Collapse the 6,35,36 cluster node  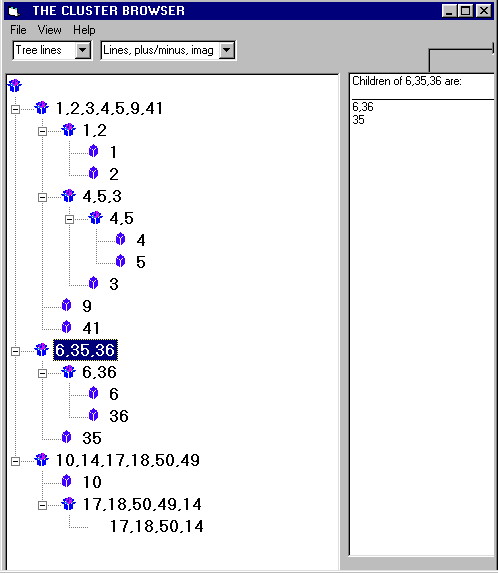(15, 351)
